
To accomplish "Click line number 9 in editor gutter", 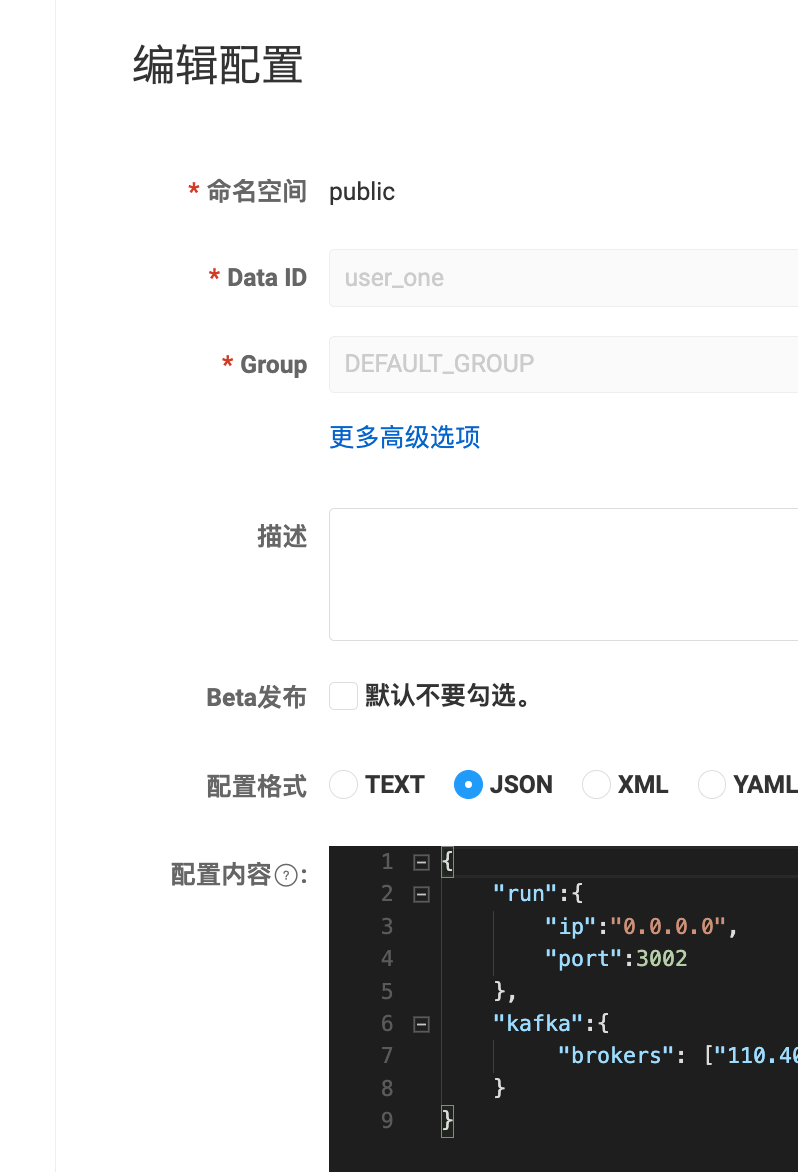I will 387,1120.
